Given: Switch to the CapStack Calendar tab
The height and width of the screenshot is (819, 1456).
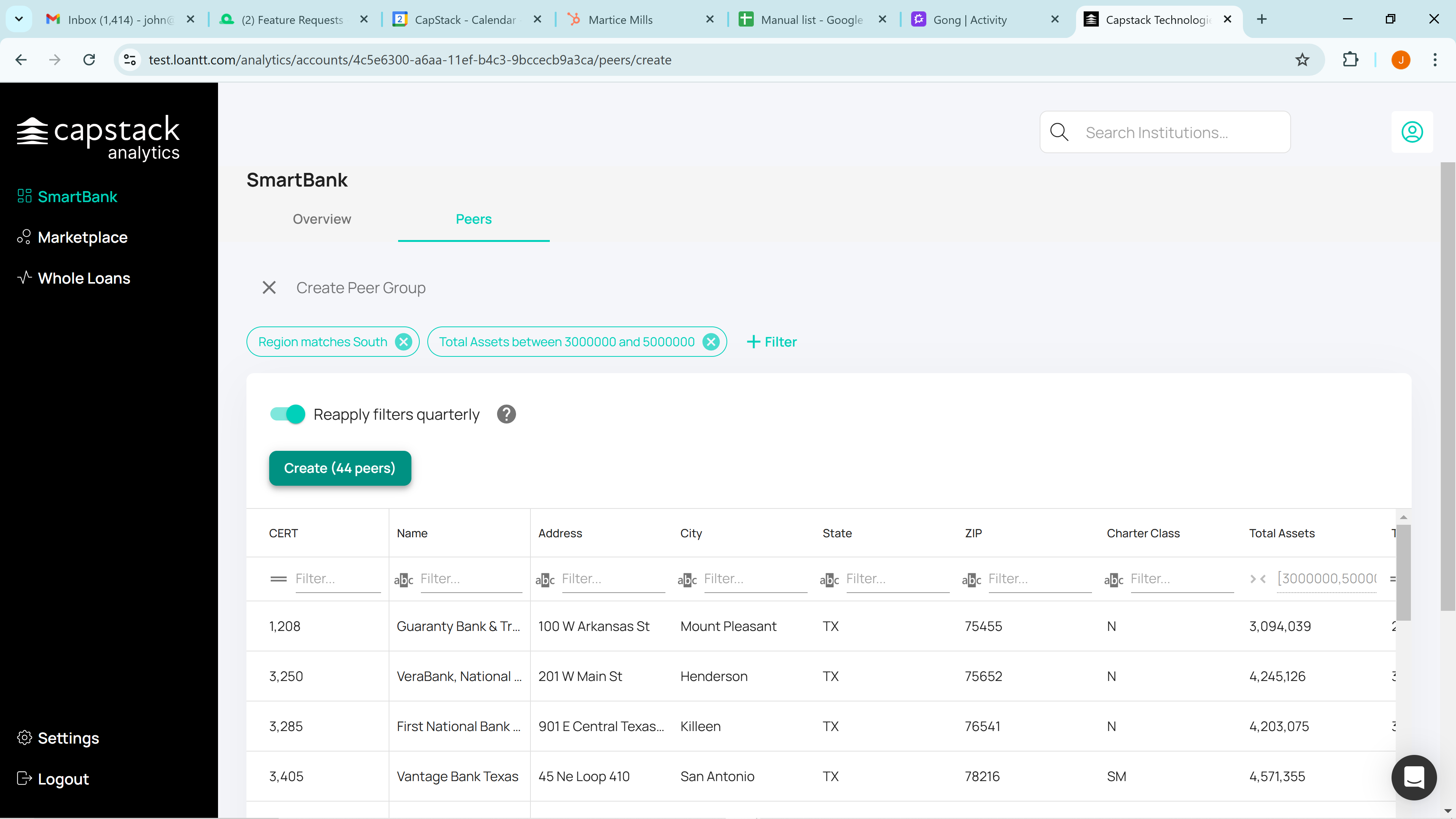Looking at the screenshot, I should [467, 20].
